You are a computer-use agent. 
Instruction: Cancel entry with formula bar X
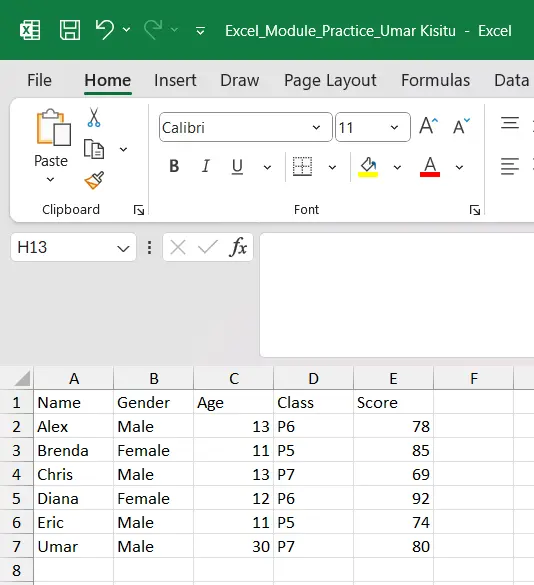tap(178, 247)
